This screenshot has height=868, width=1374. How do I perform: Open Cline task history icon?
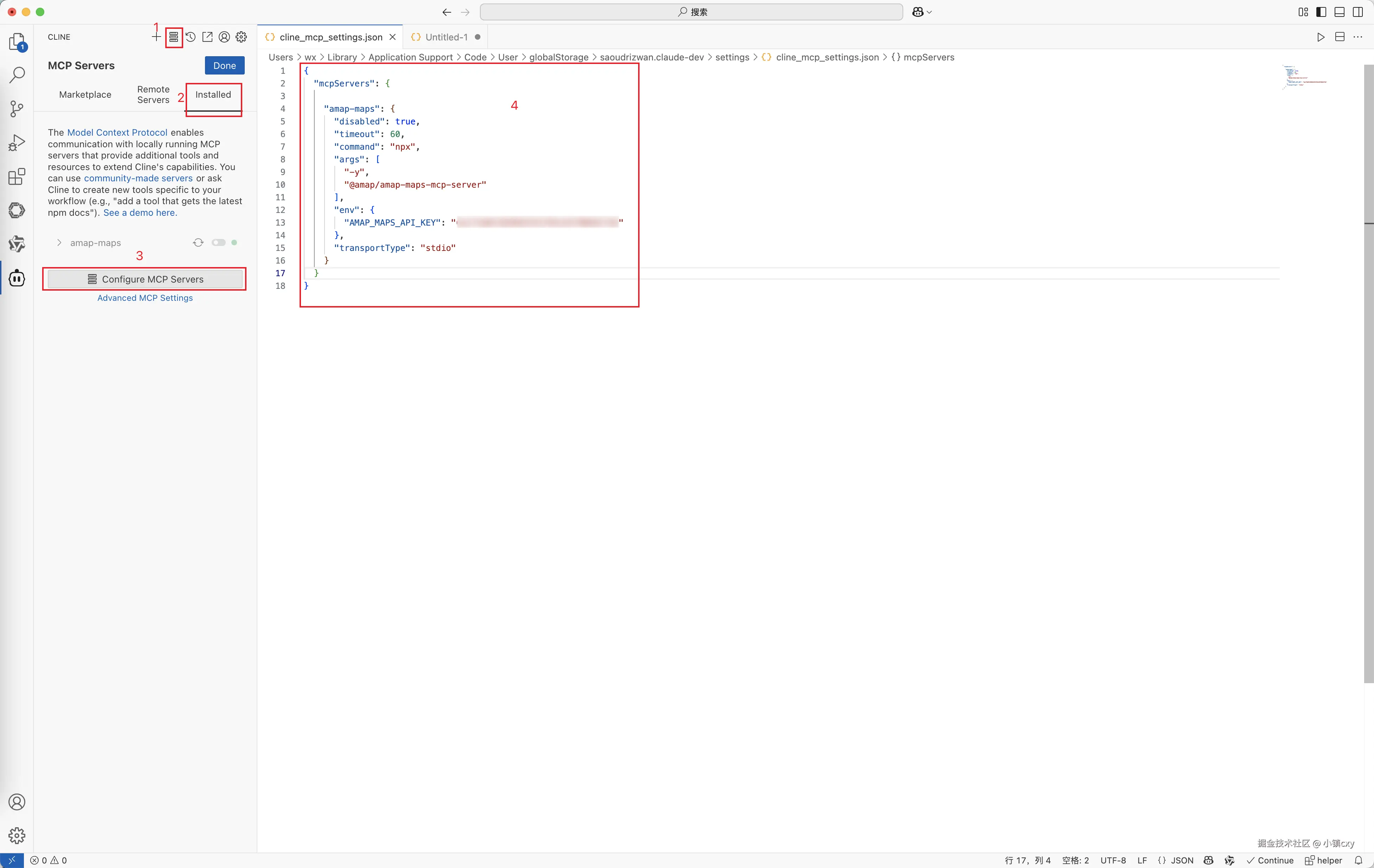click(x=191, y=37)
